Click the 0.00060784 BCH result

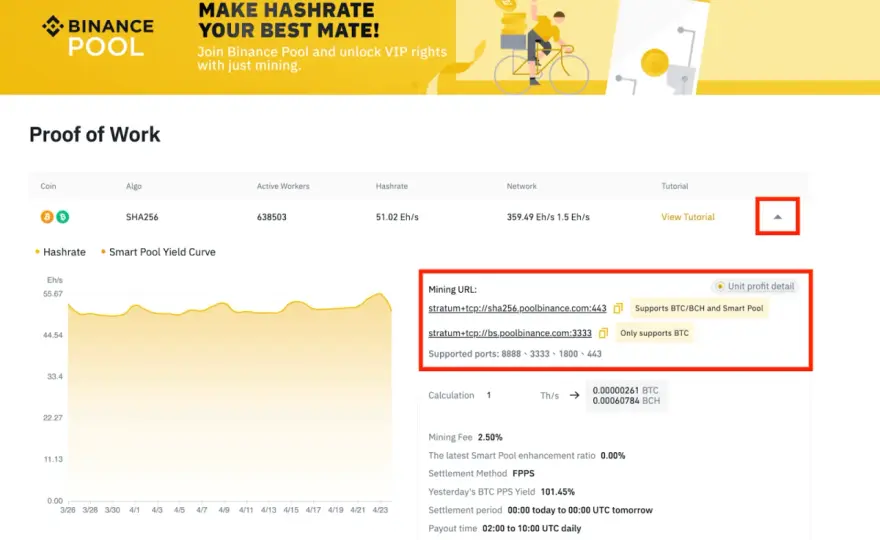pyautogui.click(x=626, y=401)
